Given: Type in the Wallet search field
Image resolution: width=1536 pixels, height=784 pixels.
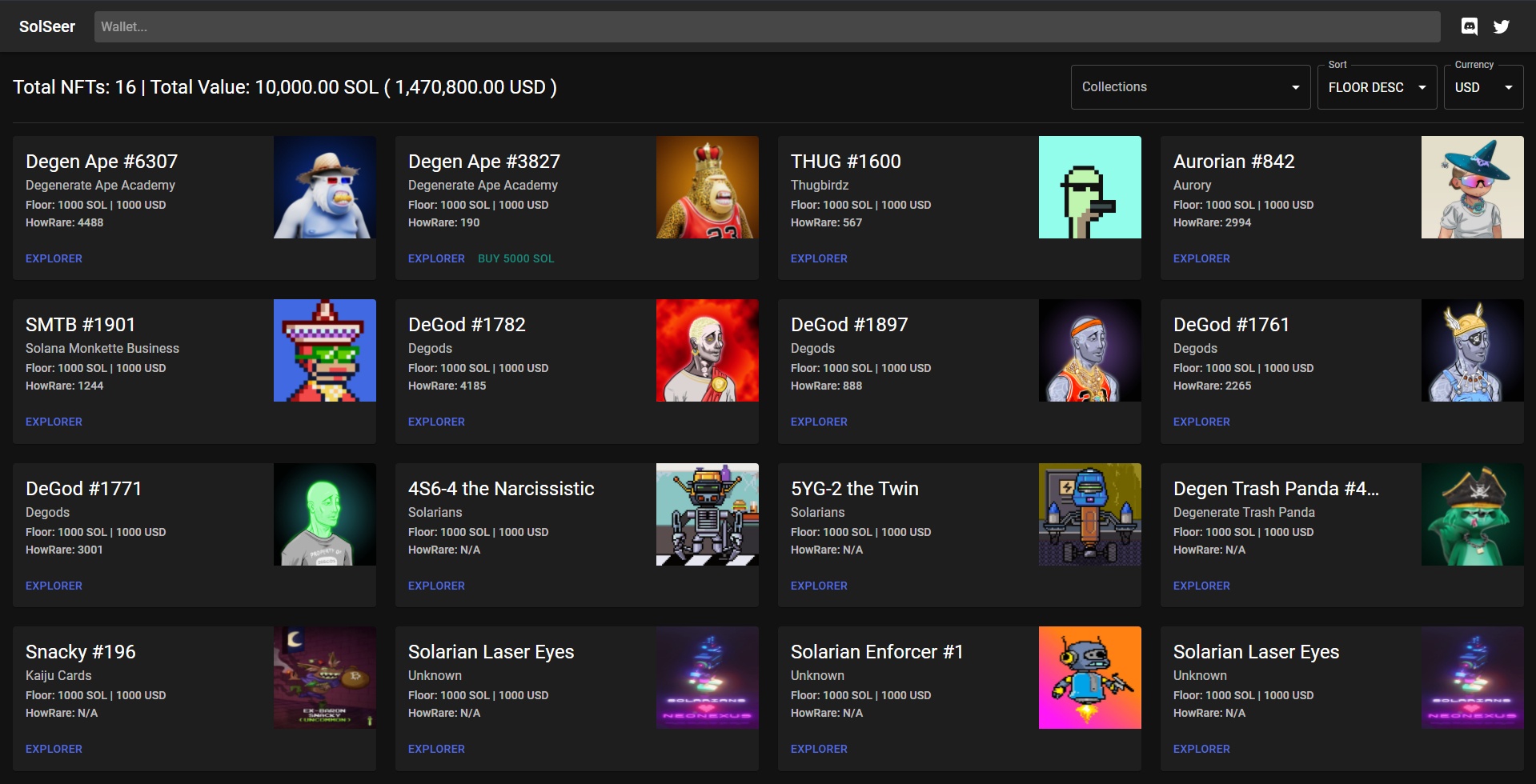Looking at the screenshot, I should [767, 26].
